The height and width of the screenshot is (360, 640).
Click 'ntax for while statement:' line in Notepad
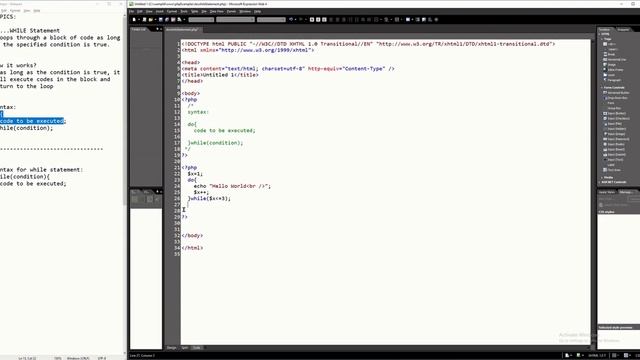(x=41, y=169)
